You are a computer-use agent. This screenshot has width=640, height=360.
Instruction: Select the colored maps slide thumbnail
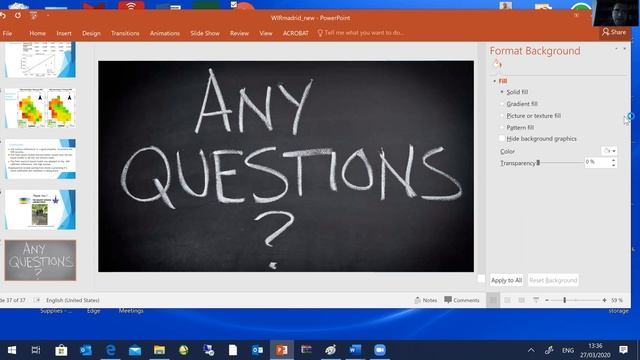pyautogui.click(x=40, y=108)
